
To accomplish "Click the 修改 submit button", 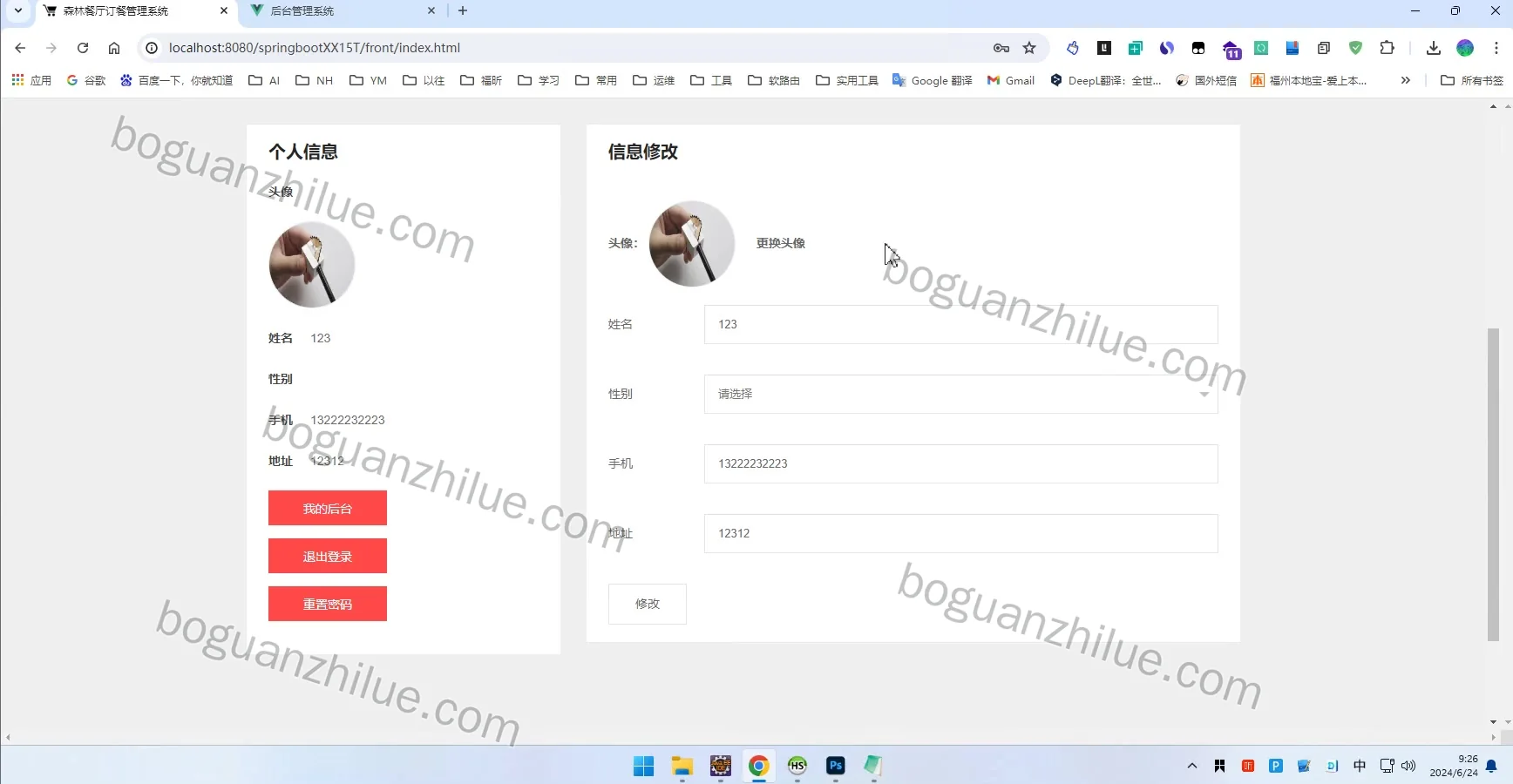I will [x=648, y=604].
